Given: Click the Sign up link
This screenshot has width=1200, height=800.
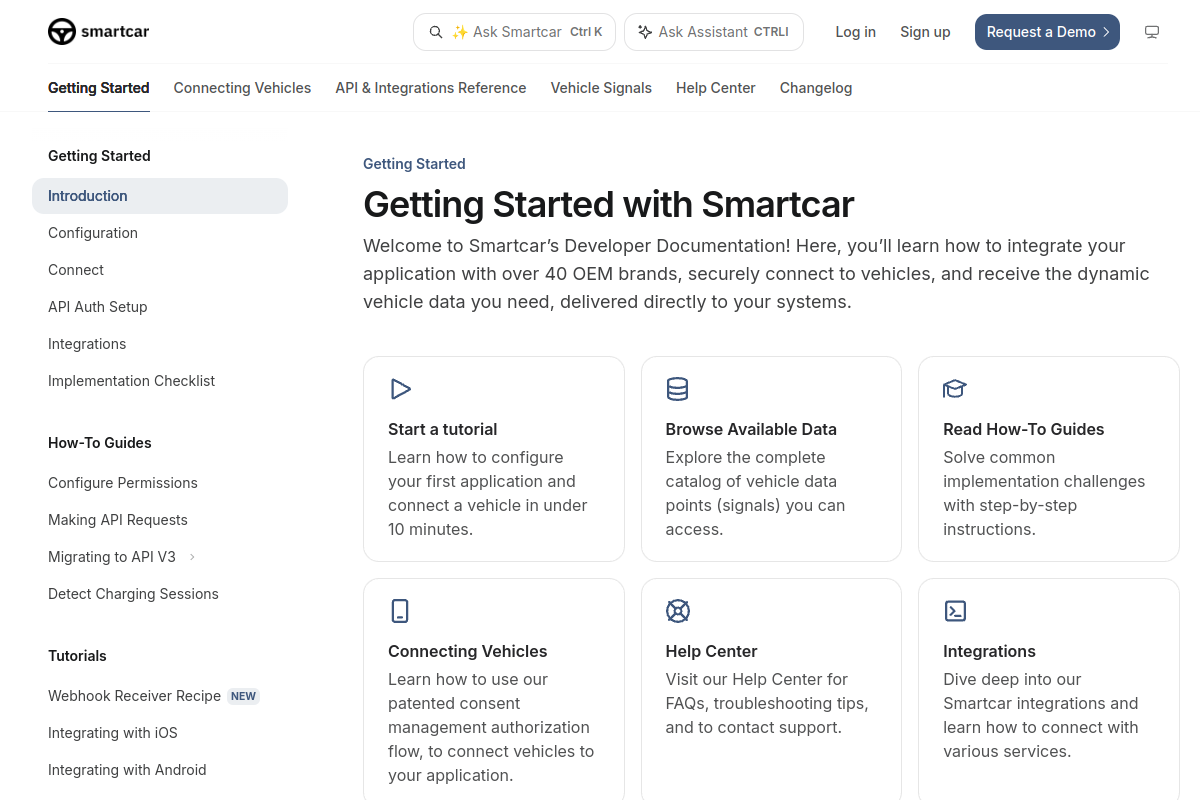Looking at the screenshot, I should tap(925, 32).
